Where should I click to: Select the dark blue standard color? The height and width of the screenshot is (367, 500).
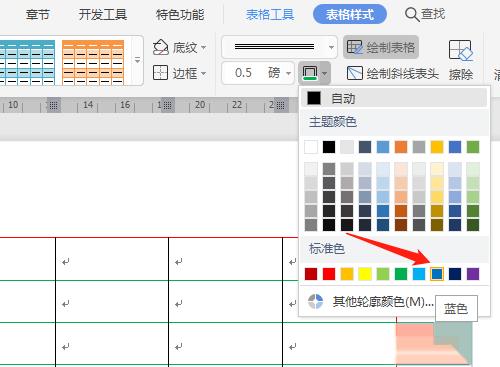point(455,274)
